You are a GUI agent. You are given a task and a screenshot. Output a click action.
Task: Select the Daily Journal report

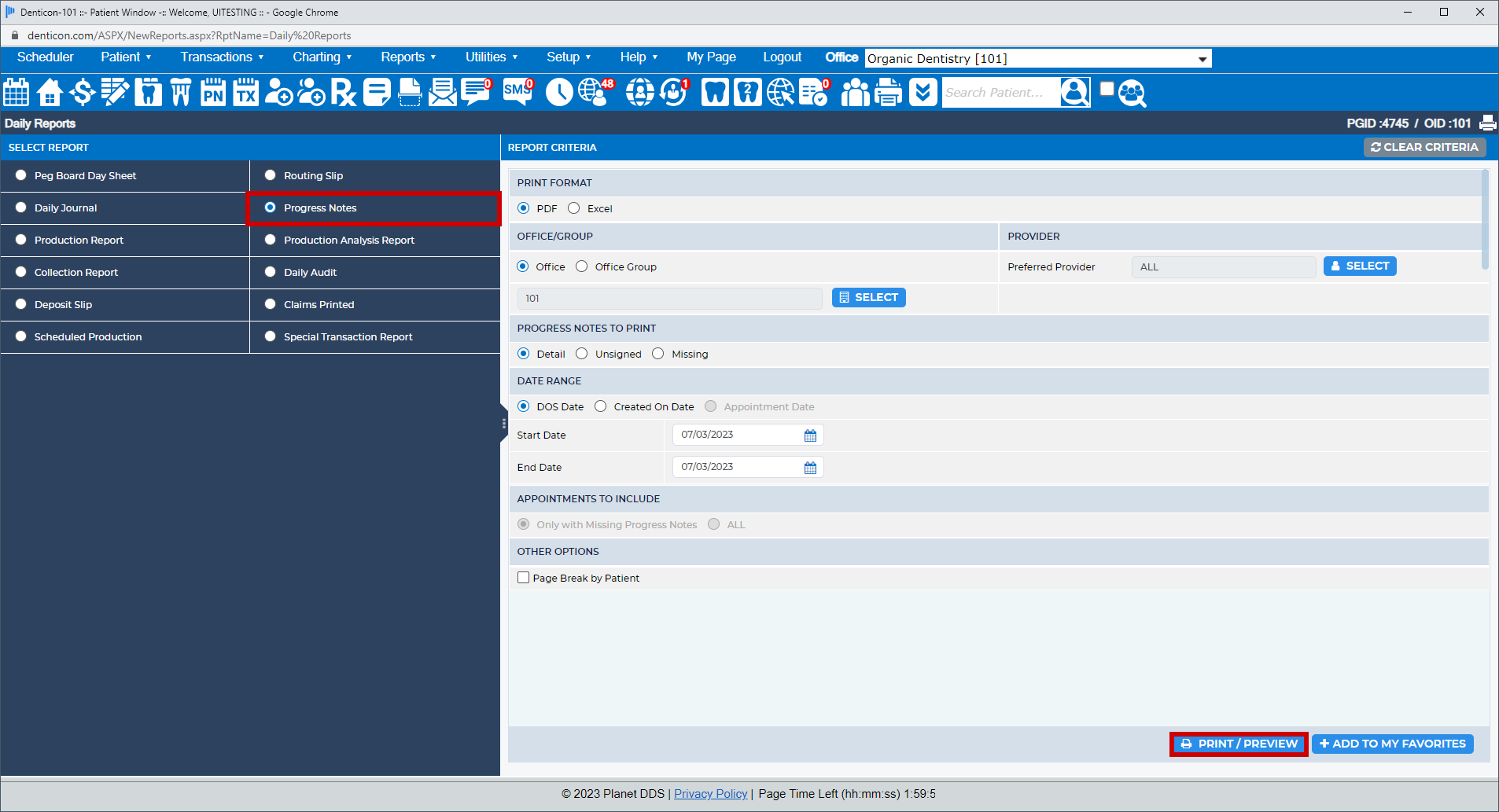[x=21, y=208]
